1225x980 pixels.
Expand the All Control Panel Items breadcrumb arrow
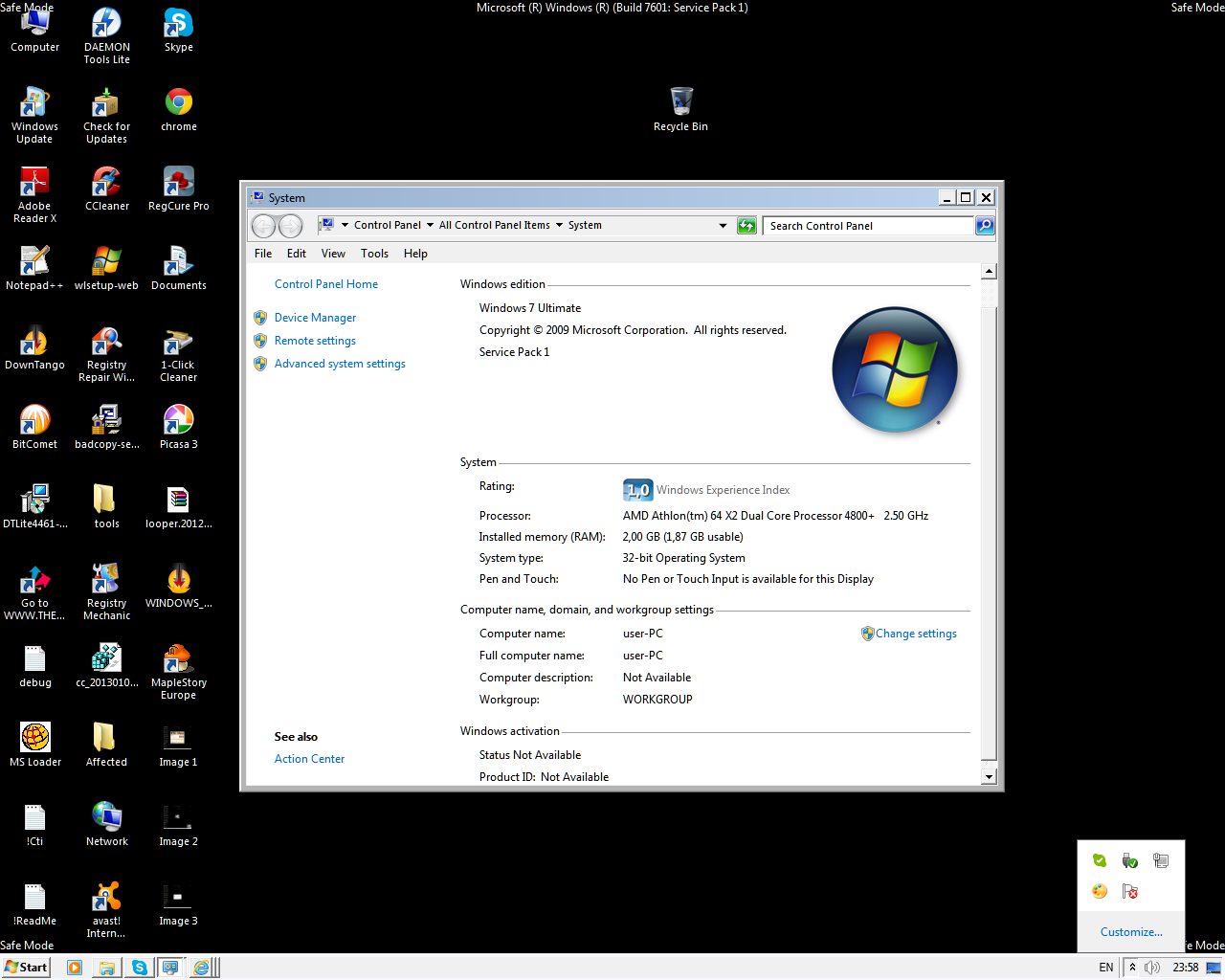[559, 226]
